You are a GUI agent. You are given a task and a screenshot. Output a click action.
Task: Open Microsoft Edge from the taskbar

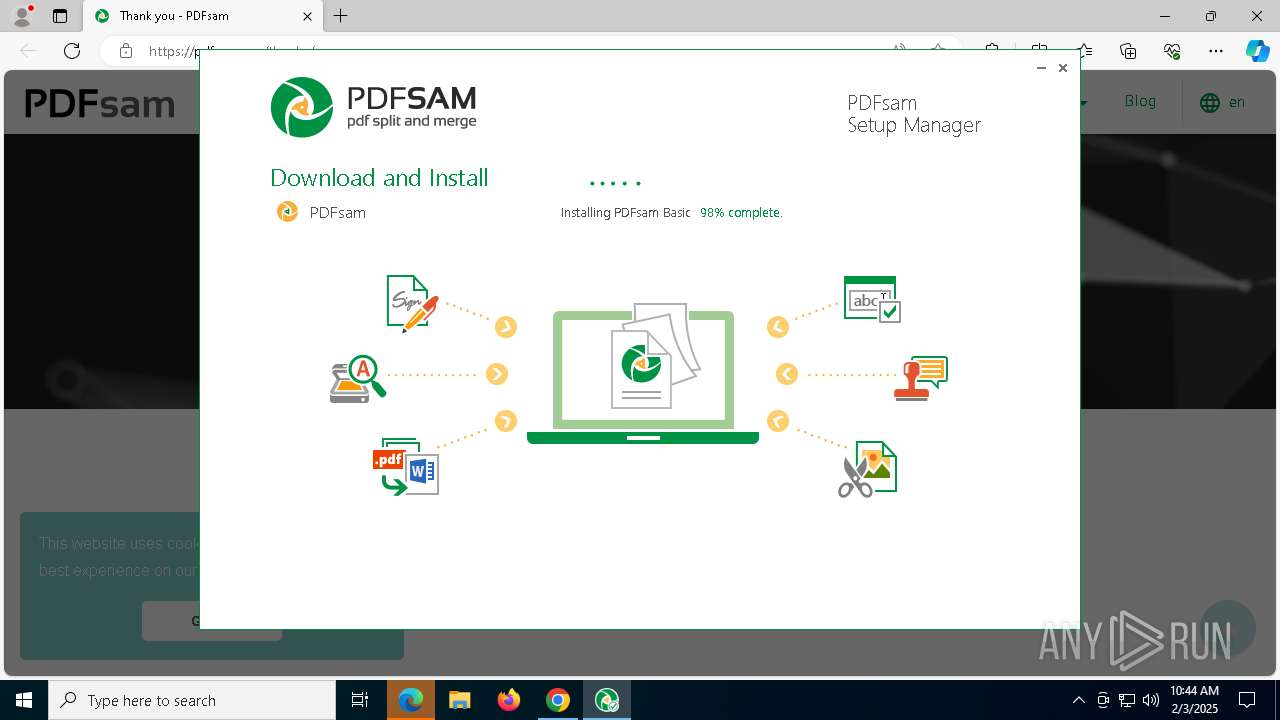pos(411,700)
